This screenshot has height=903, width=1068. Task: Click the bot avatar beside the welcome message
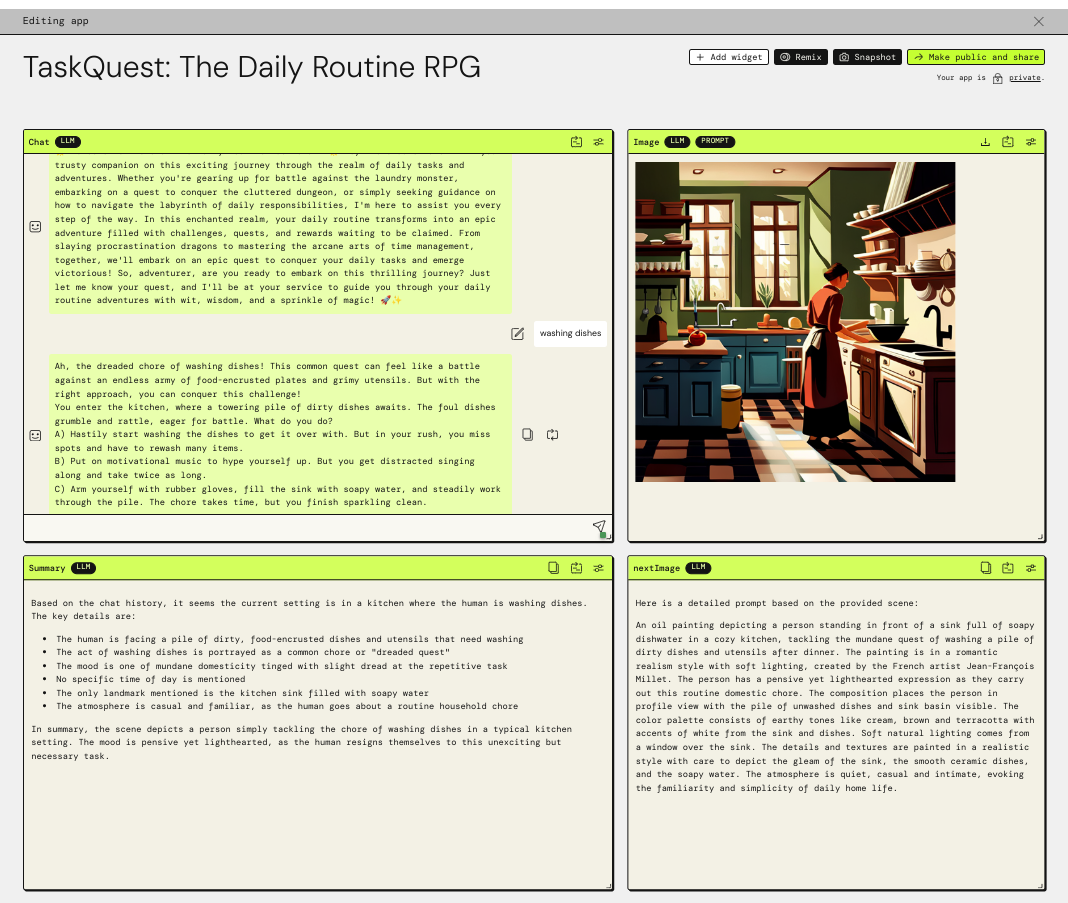coord(35,227)
